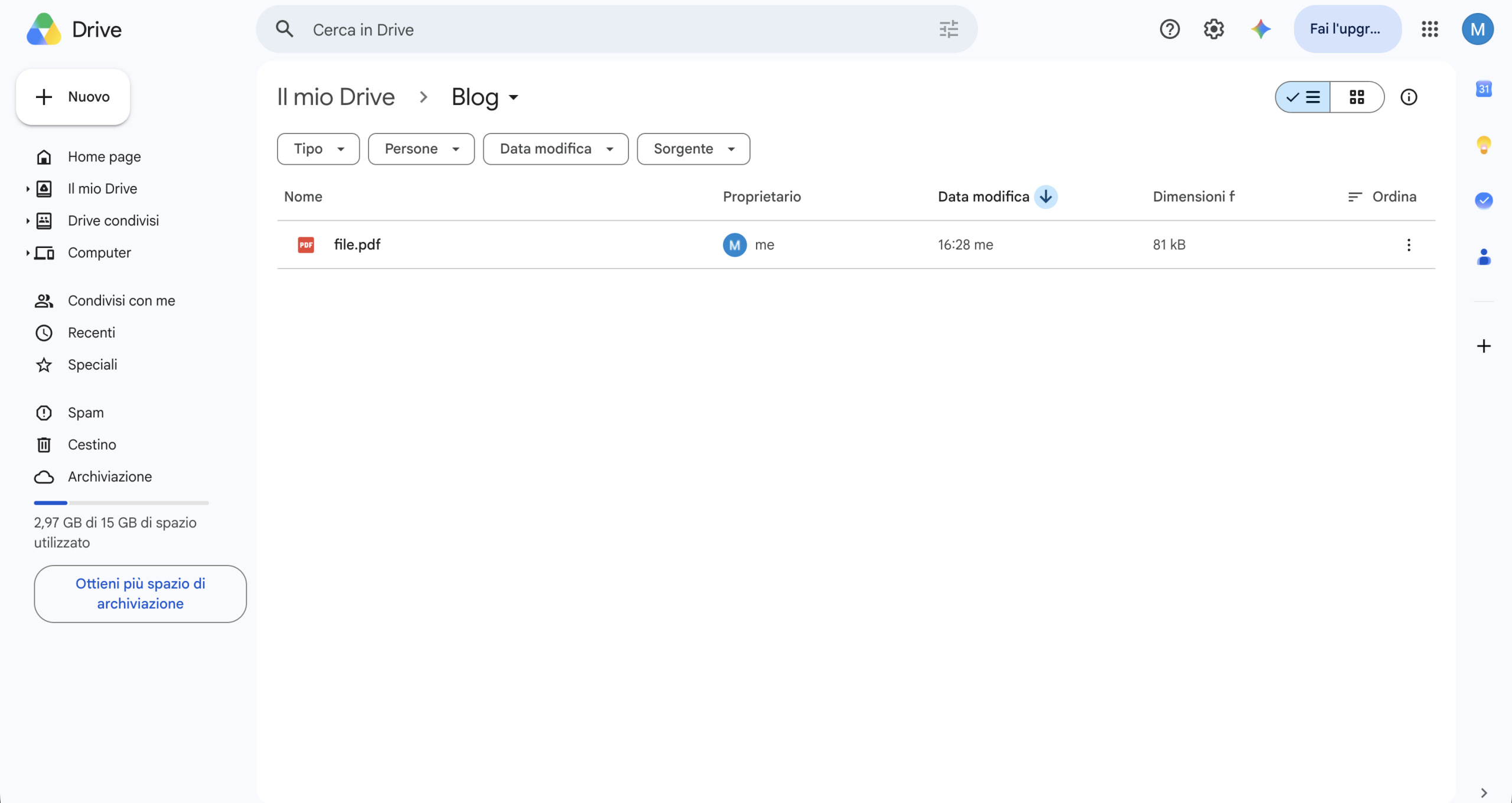Sort by Dimensioni column header
1512x803 pixels.
[1194, 197]
